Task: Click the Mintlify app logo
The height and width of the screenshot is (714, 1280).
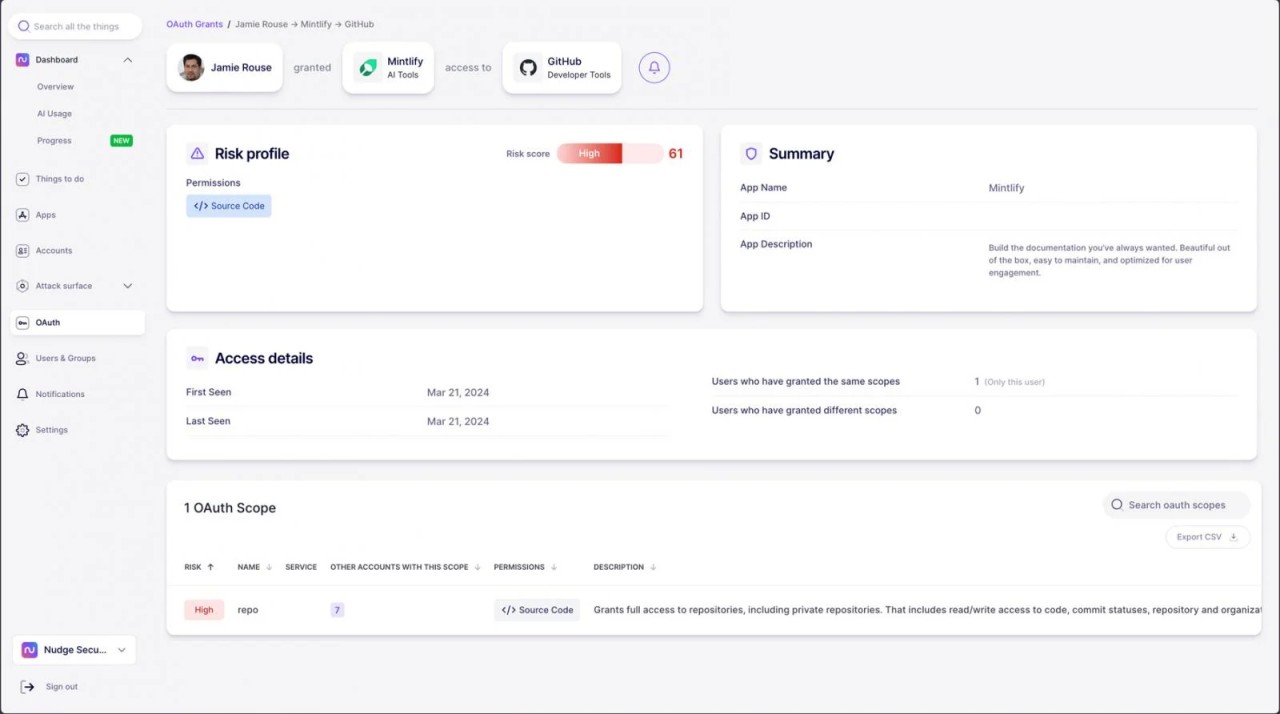Action: point(368,68)
